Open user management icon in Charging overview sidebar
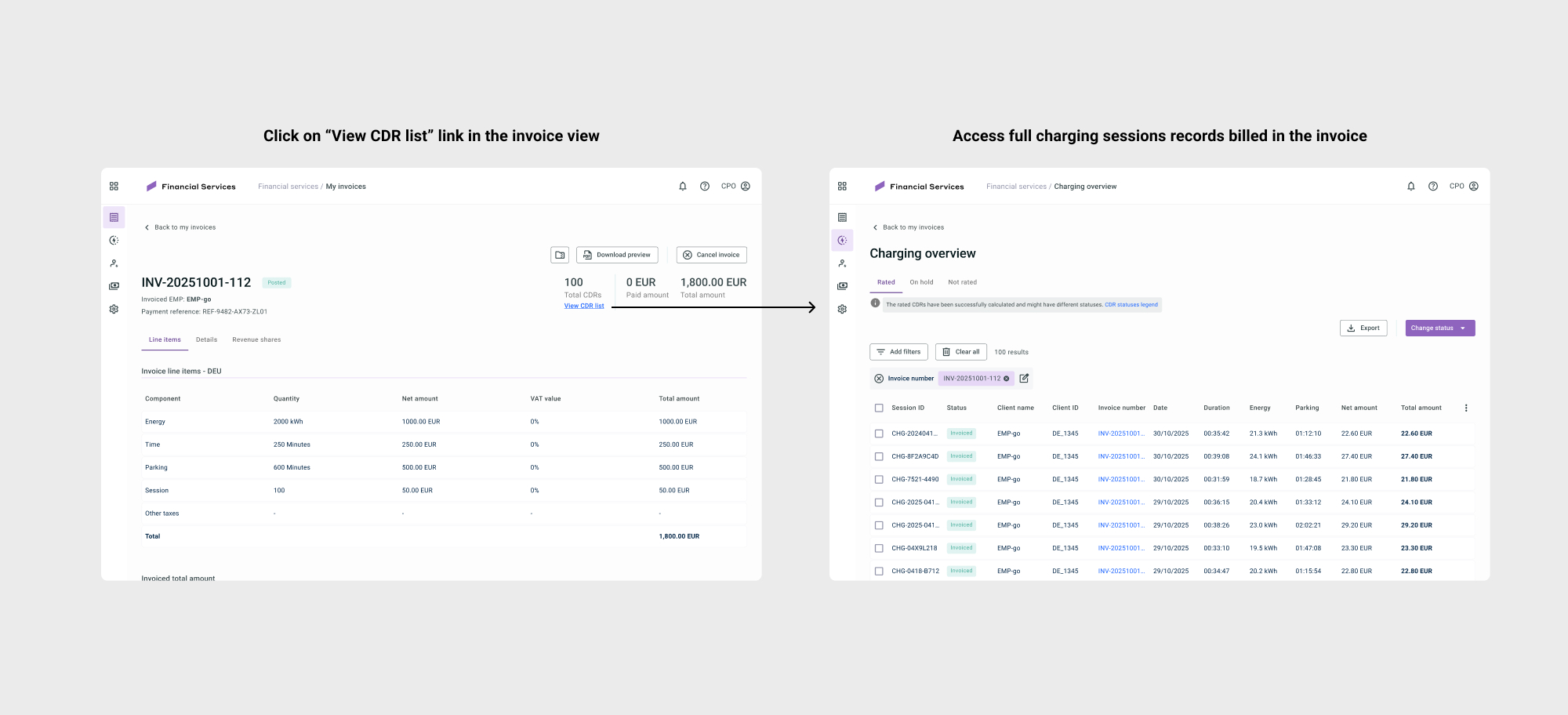Screen dimensions: 1568x715 842,263
